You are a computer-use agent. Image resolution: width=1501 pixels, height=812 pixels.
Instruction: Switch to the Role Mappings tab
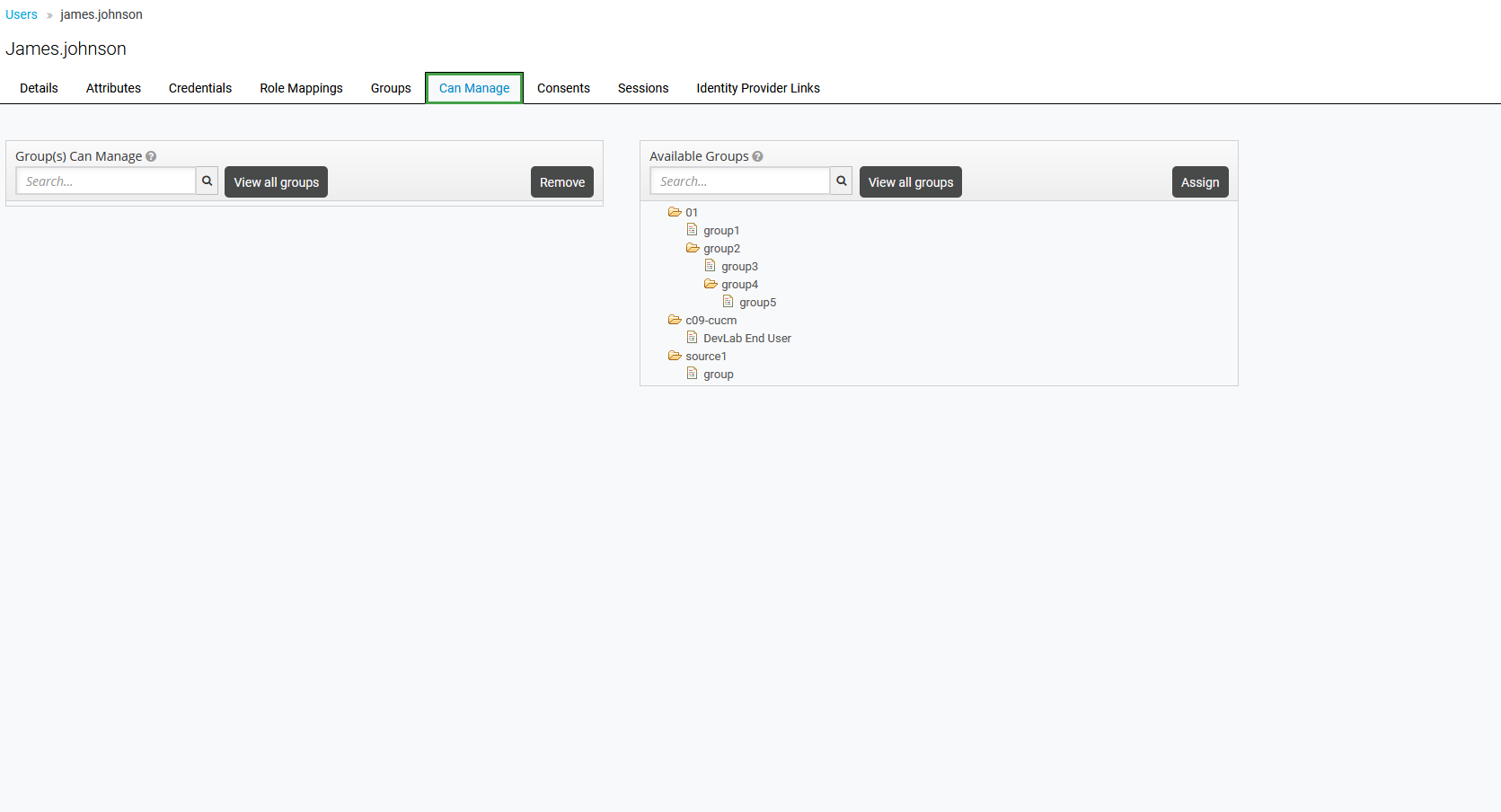coord(301,88)
